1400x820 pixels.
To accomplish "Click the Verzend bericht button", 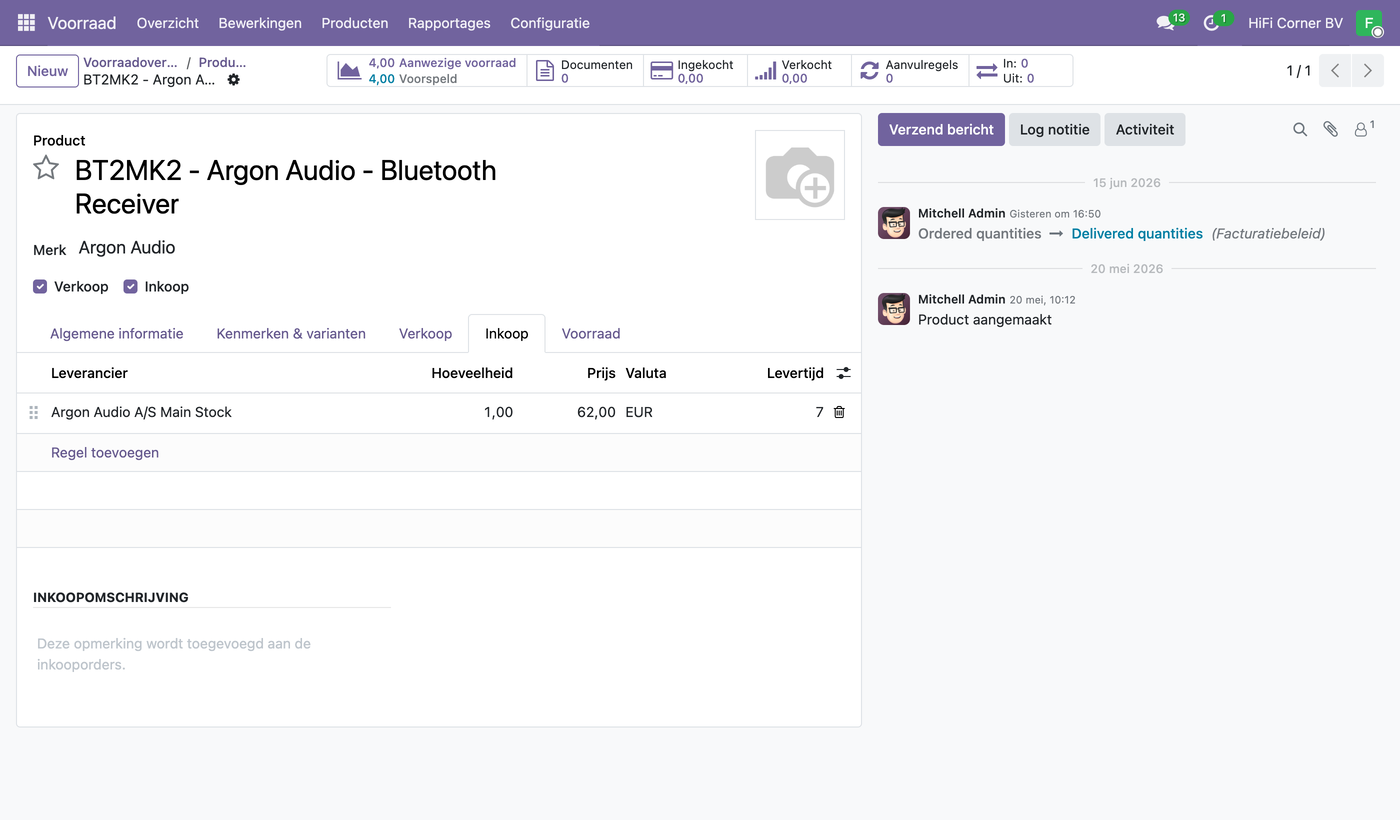I will (x=941, y=129).
